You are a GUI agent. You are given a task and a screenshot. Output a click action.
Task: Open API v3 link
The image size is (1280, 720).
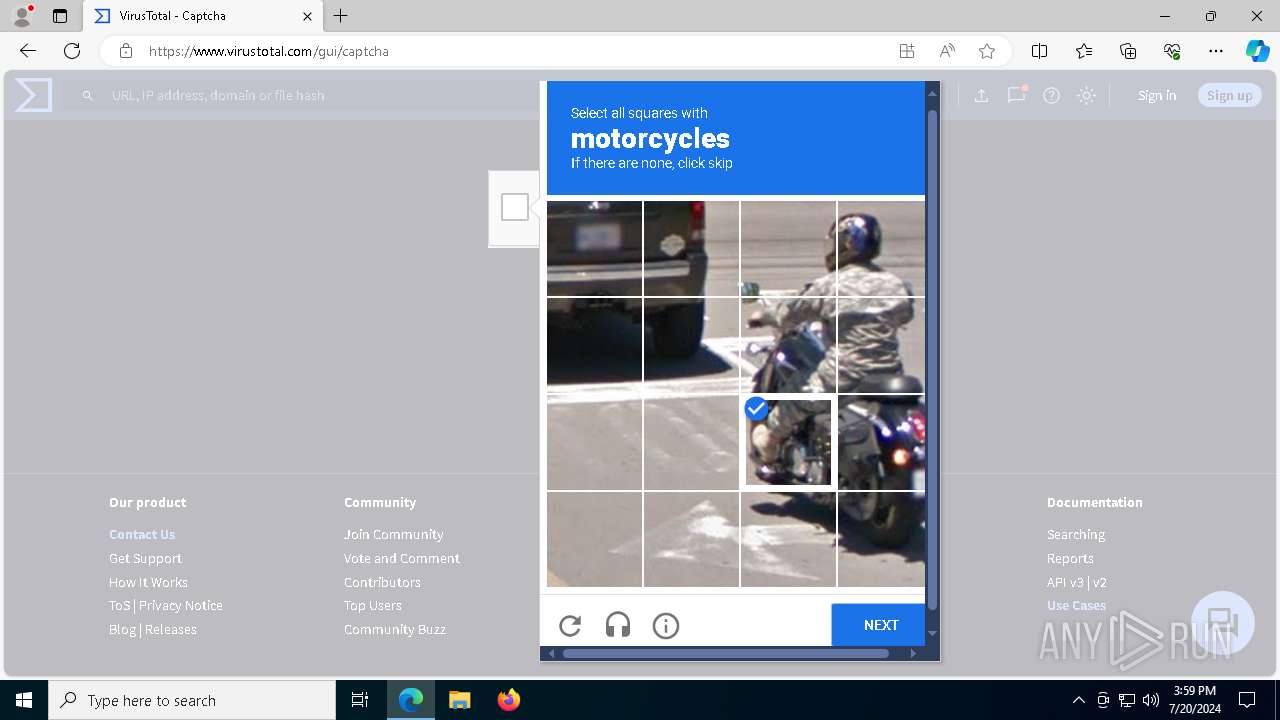1065,582
